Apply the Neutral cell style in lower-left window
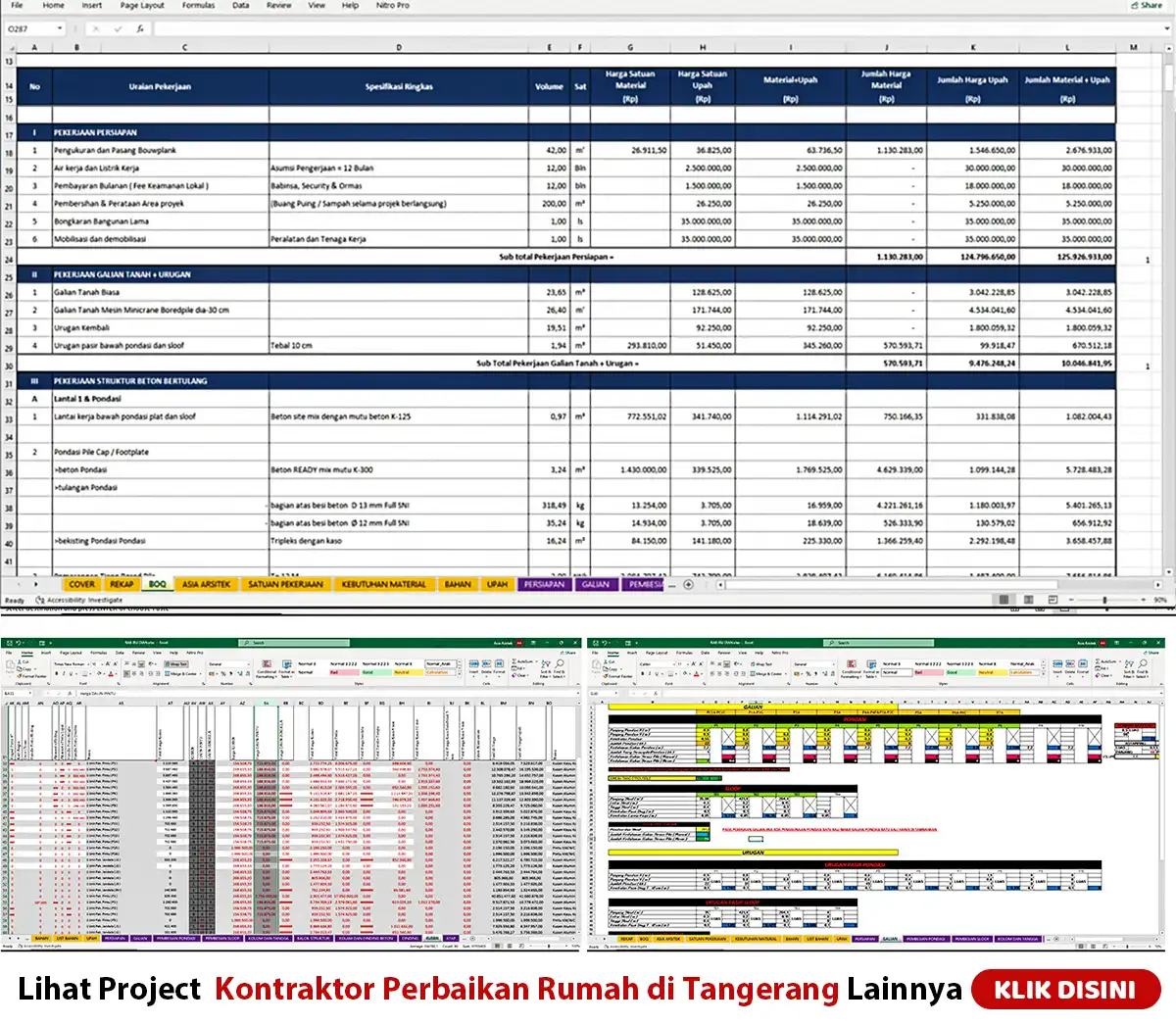This screenshot has height=1025, width=1176. tap(409, 672)
